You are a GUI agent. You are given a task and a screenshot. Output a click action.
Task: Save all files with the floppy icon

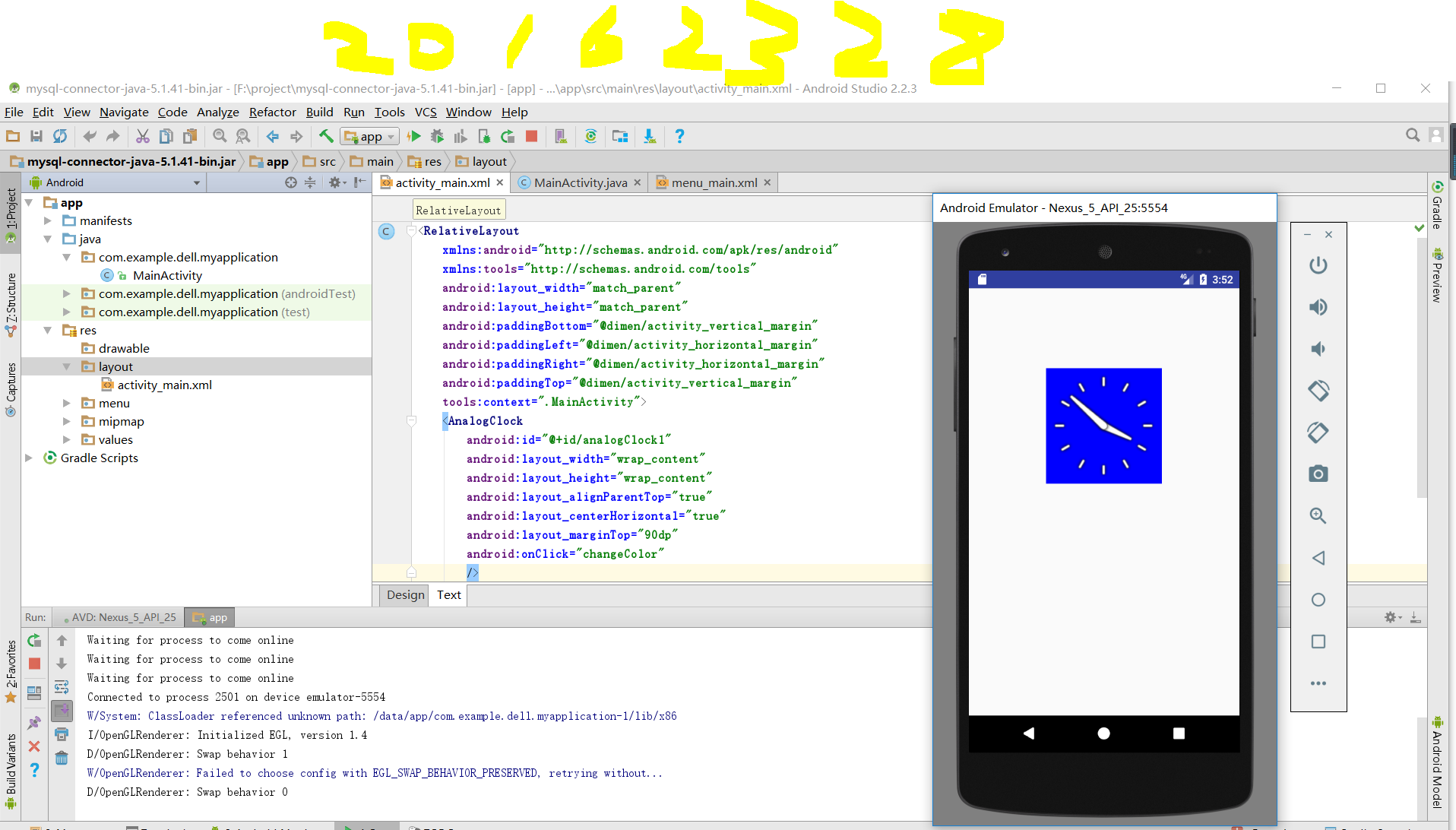coord(36,136)
